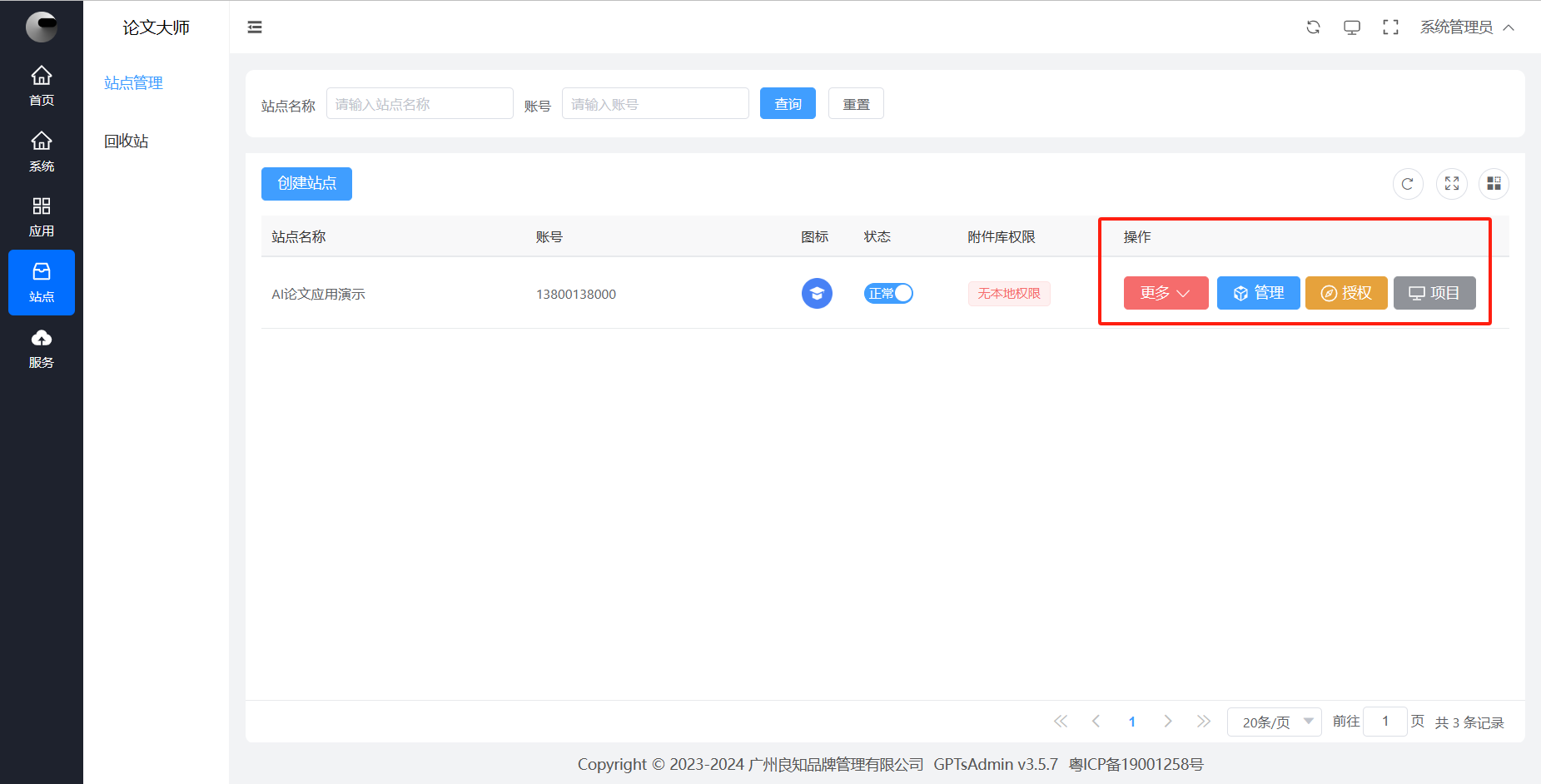Click the 账号 column header
The height and width of the screenshot is (784, 1541).
(x=549, y=236)
